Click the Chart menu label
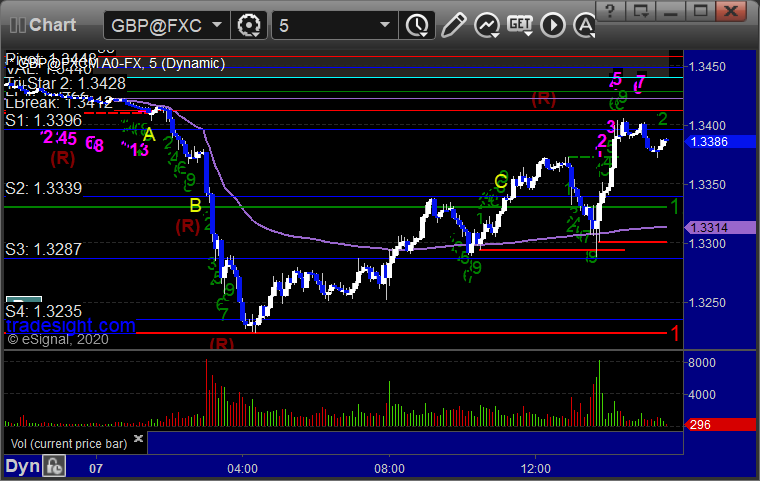Image resolution: width=760 pixels, height=481 pixels. pos(52,25)
